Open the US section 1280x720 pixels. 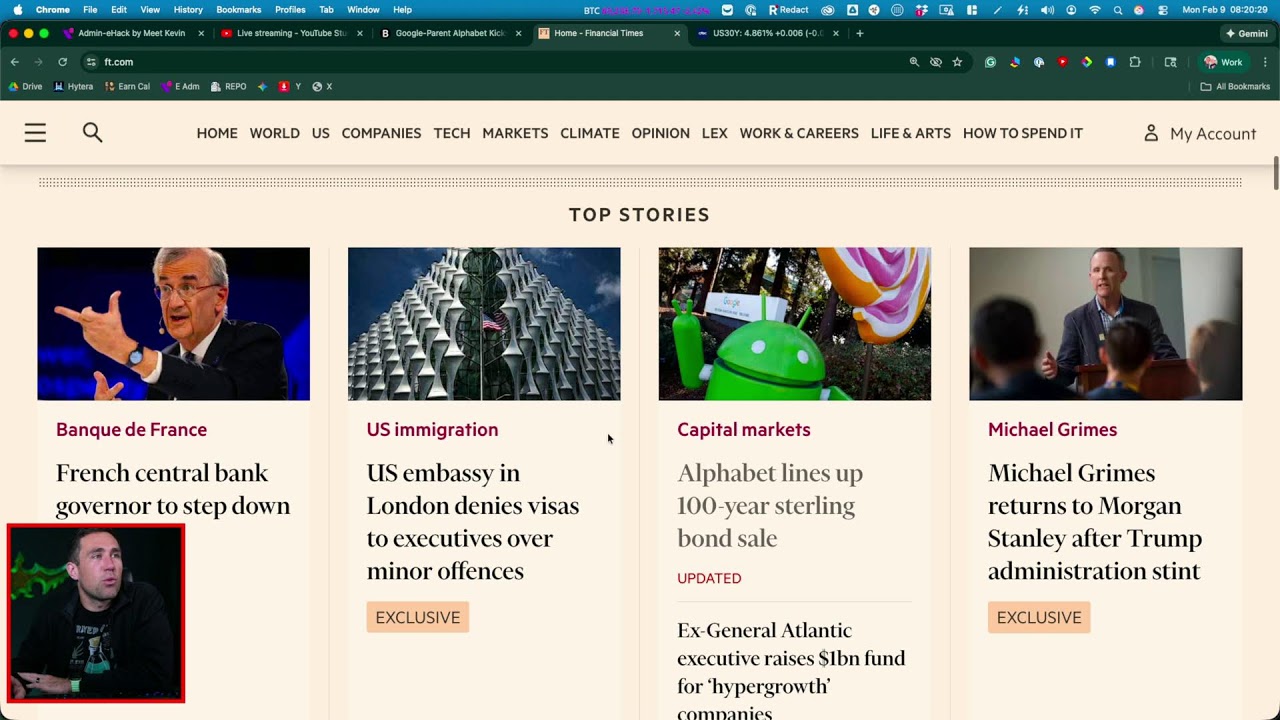320,133
